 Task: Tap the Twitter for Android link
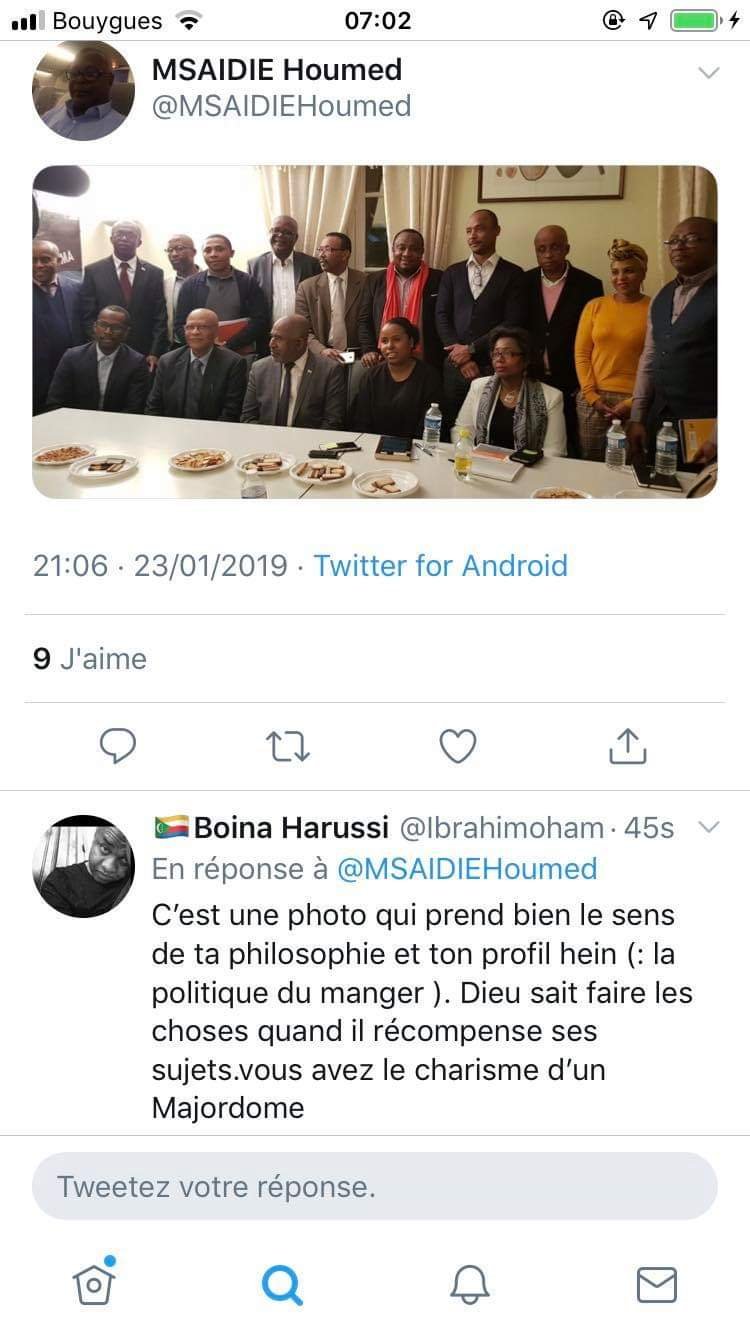[440, 566]
